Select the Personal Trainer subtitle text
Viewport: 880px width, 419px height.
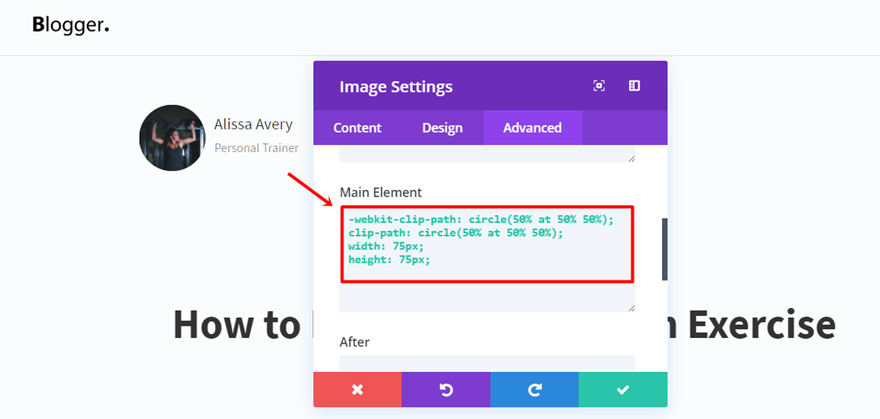(x=256, y=148)
